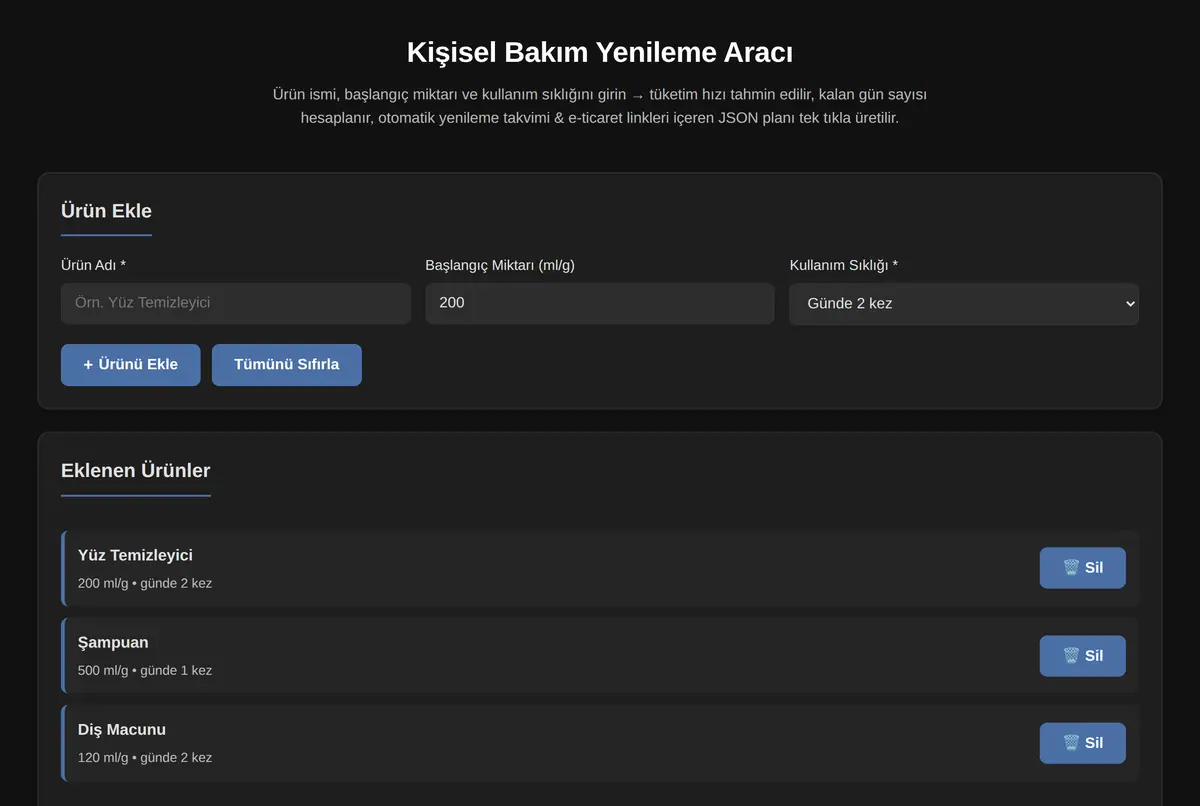Delete Yüz Temizleyici with its Sil button
1200x806 pixels.
(1083, 568)
